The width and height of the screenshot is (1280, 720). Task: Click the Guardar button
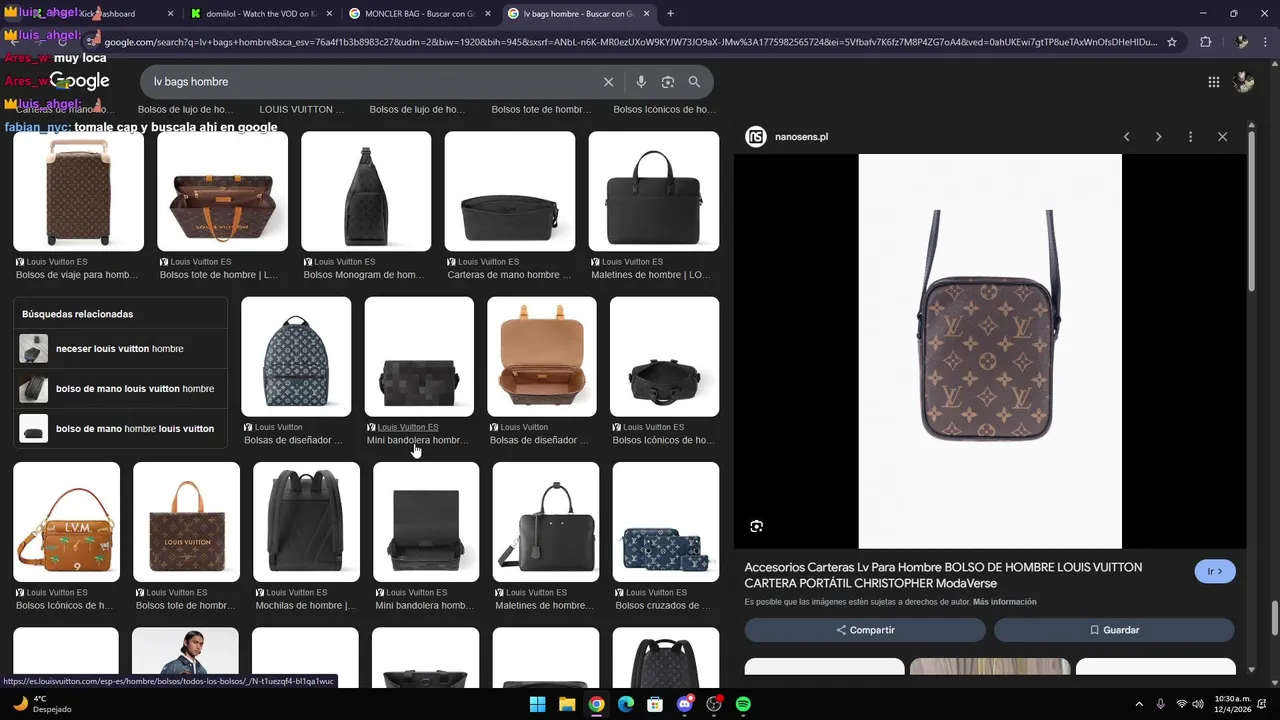point(1114,630)
